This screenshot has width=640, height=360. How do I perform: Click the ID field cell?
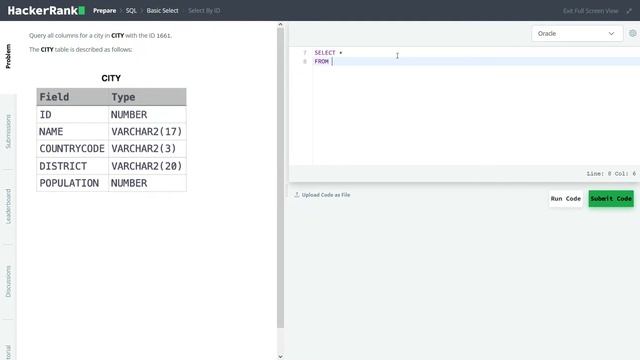[73, 115]
